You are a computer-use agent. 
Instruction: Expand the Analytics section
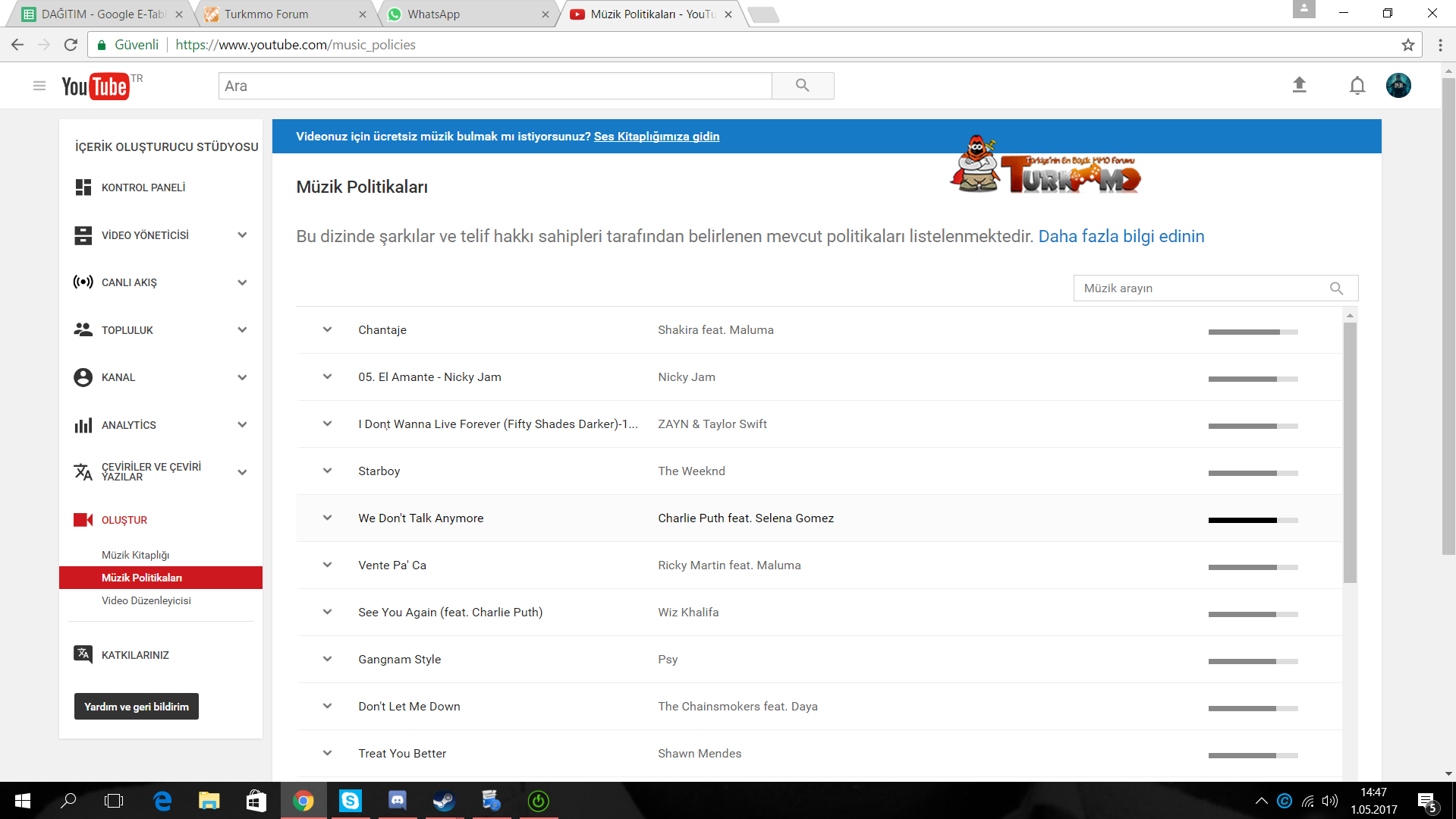[x=242, y=425]
